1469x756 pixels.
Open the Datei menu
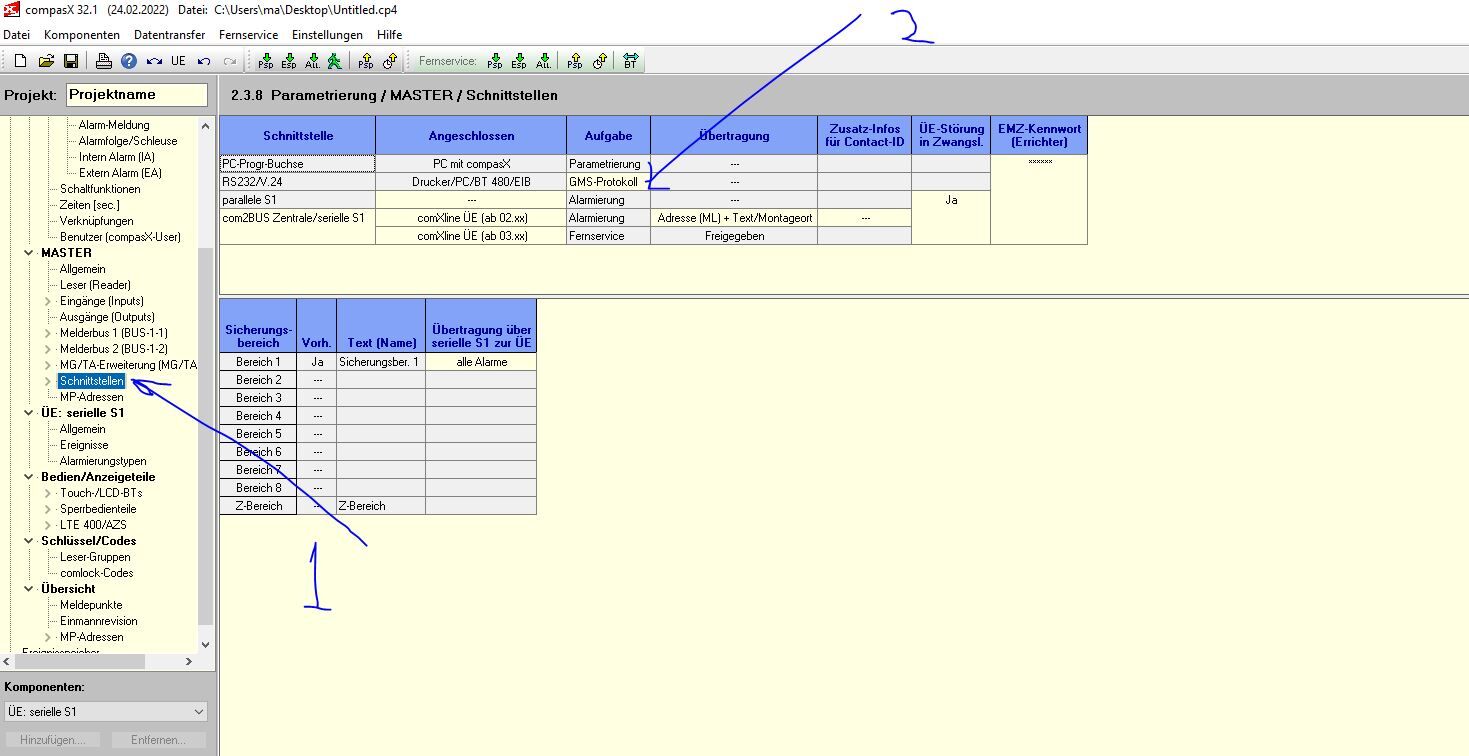click(x=17, y=35)
